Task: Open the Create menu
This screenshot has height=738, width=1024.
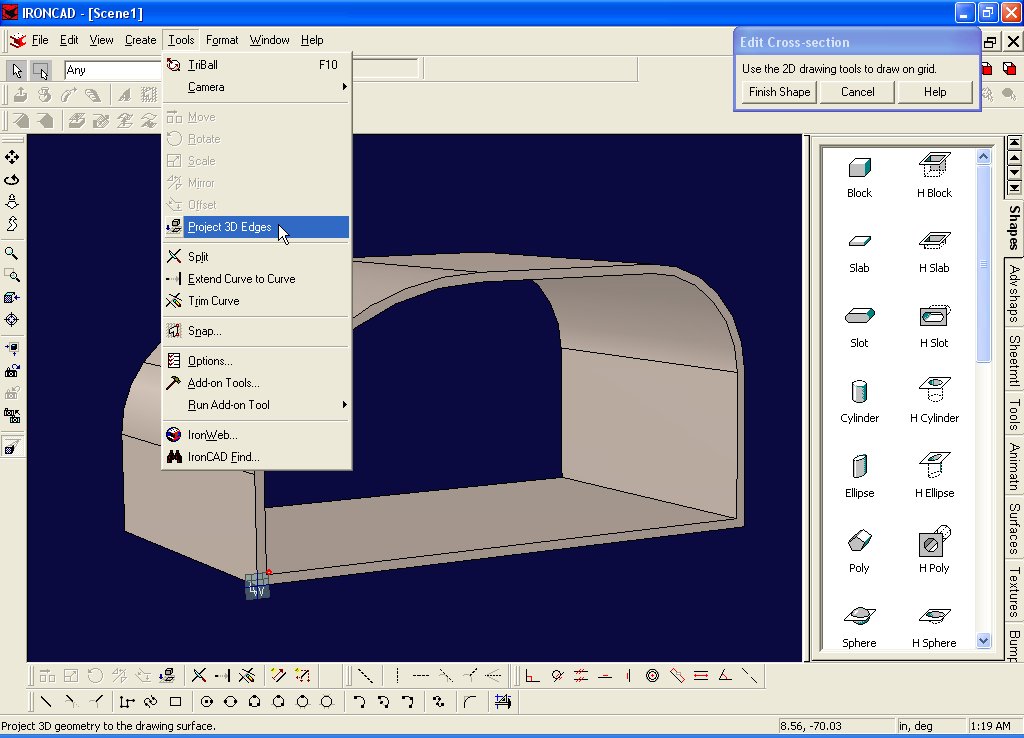Action: coord(140,40)
